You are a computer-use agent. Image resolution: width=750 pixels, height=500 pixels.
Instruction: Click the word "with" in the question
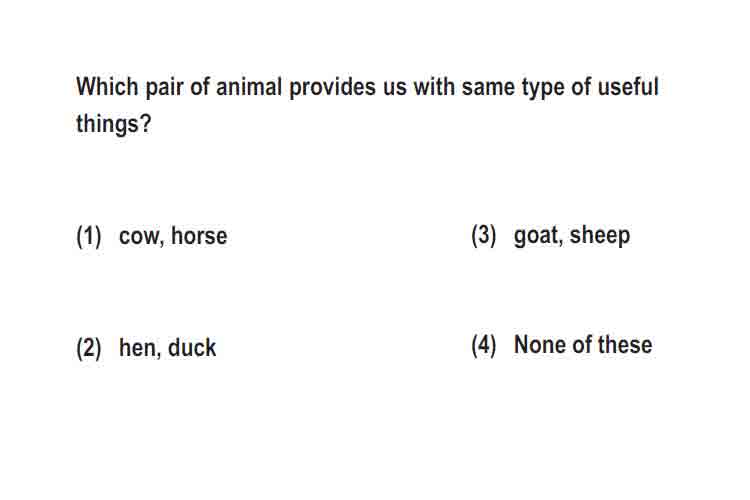(434, 87)
